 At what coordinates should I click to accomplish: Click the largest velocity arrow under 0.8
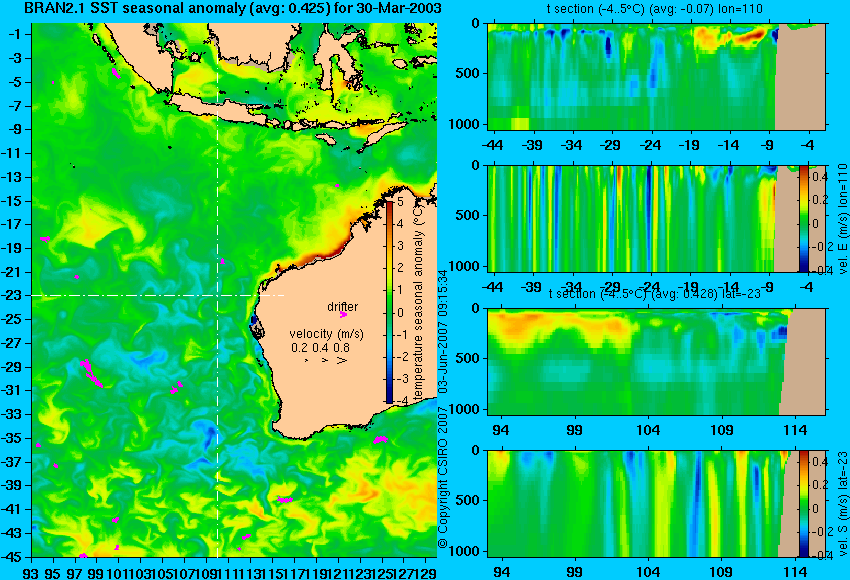[342, 360]
